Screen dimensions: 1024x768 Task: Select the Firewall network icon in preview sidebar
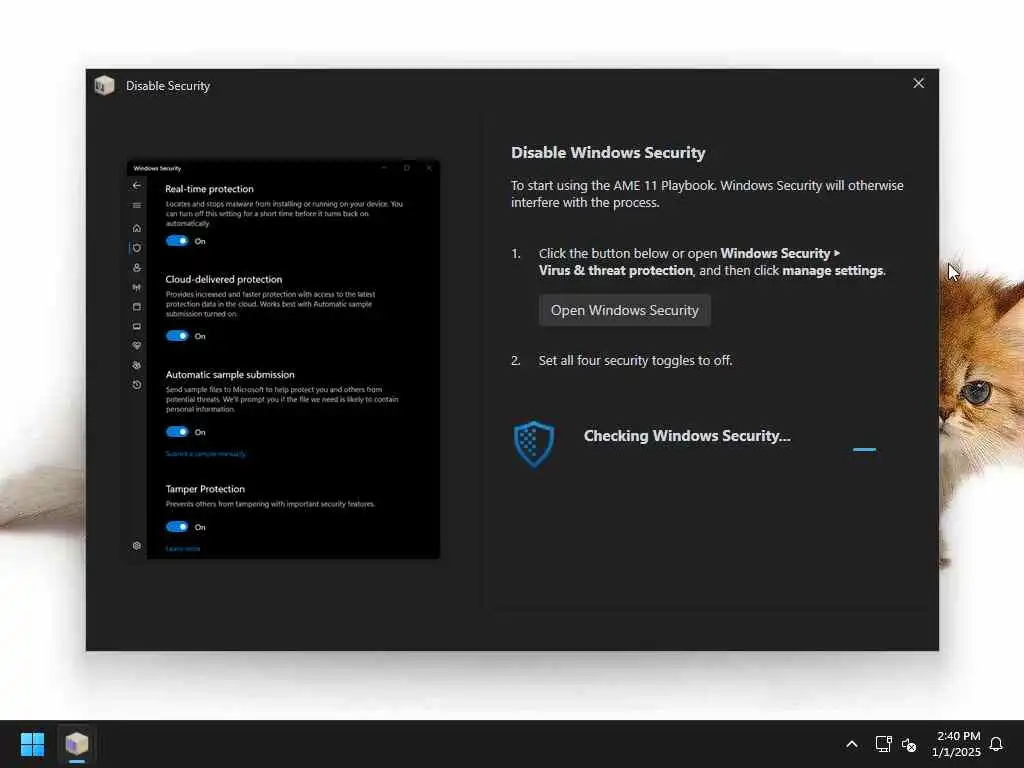tap(136, 287)
